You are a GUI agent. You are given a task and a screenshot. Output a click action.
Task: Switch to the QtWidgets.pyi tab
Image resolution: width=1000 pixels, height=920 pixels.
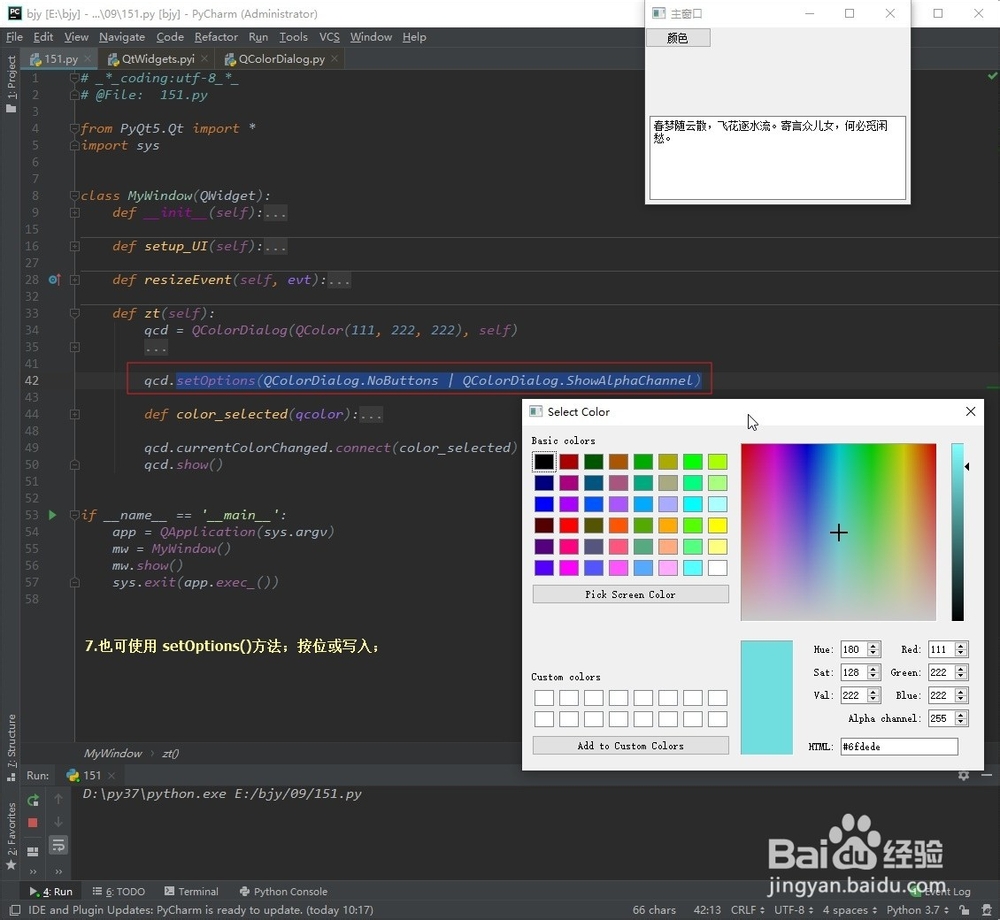point(158,59)
